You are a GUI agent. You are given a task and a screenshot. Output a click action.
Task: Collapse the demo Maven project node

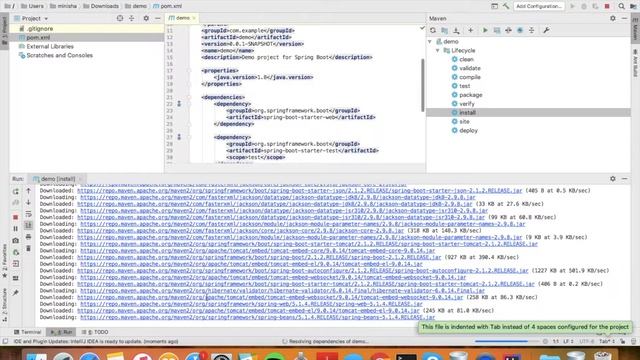click(x=430, y=42)
